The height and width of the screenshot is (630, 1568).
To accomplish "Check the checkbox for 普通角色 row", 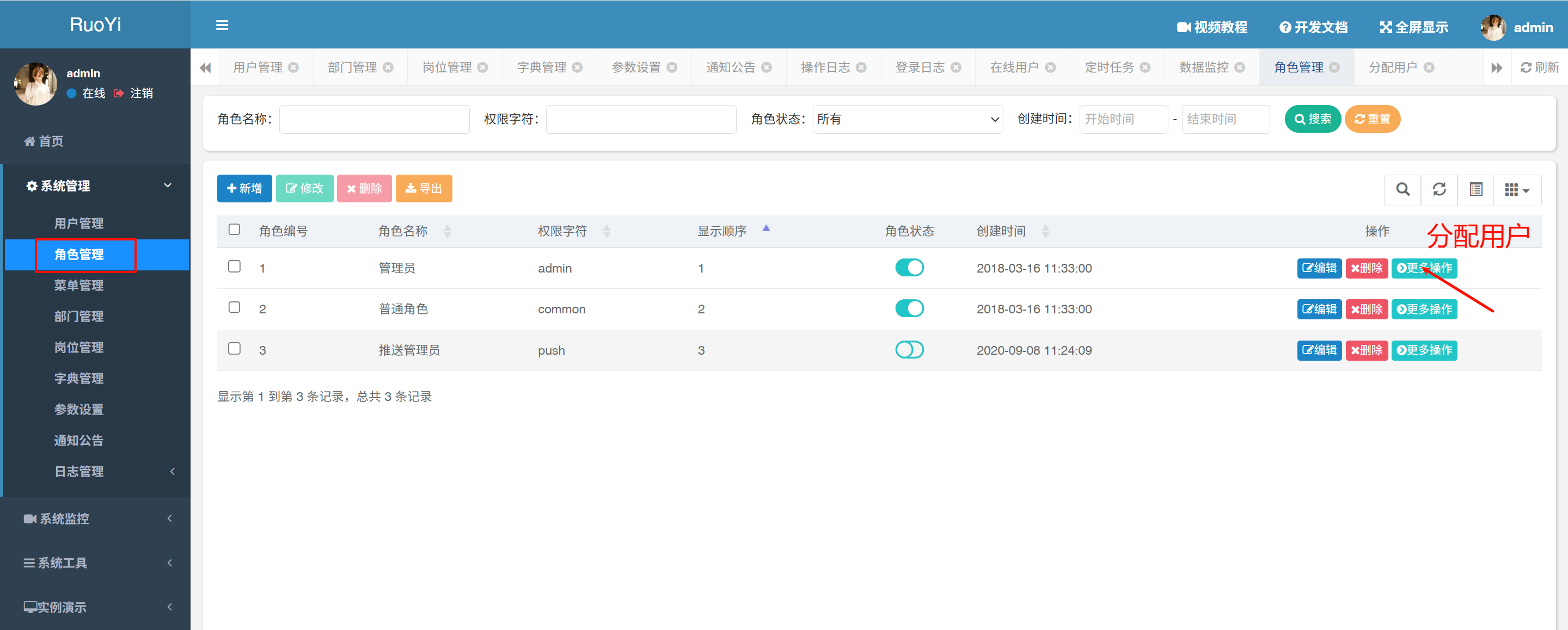I will pos(234,307).
